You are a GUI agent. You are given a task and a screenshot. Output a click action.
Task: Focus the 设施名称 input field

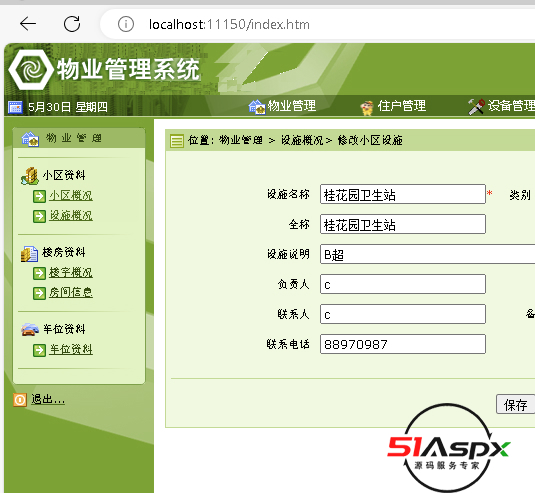403,194
